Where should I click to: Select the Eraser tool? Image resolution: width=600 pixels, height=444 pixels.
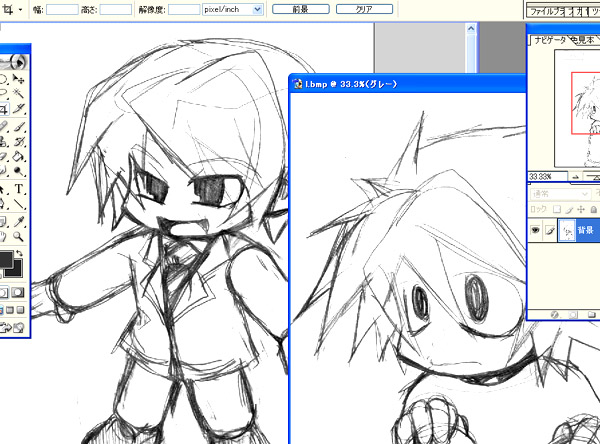3,156
